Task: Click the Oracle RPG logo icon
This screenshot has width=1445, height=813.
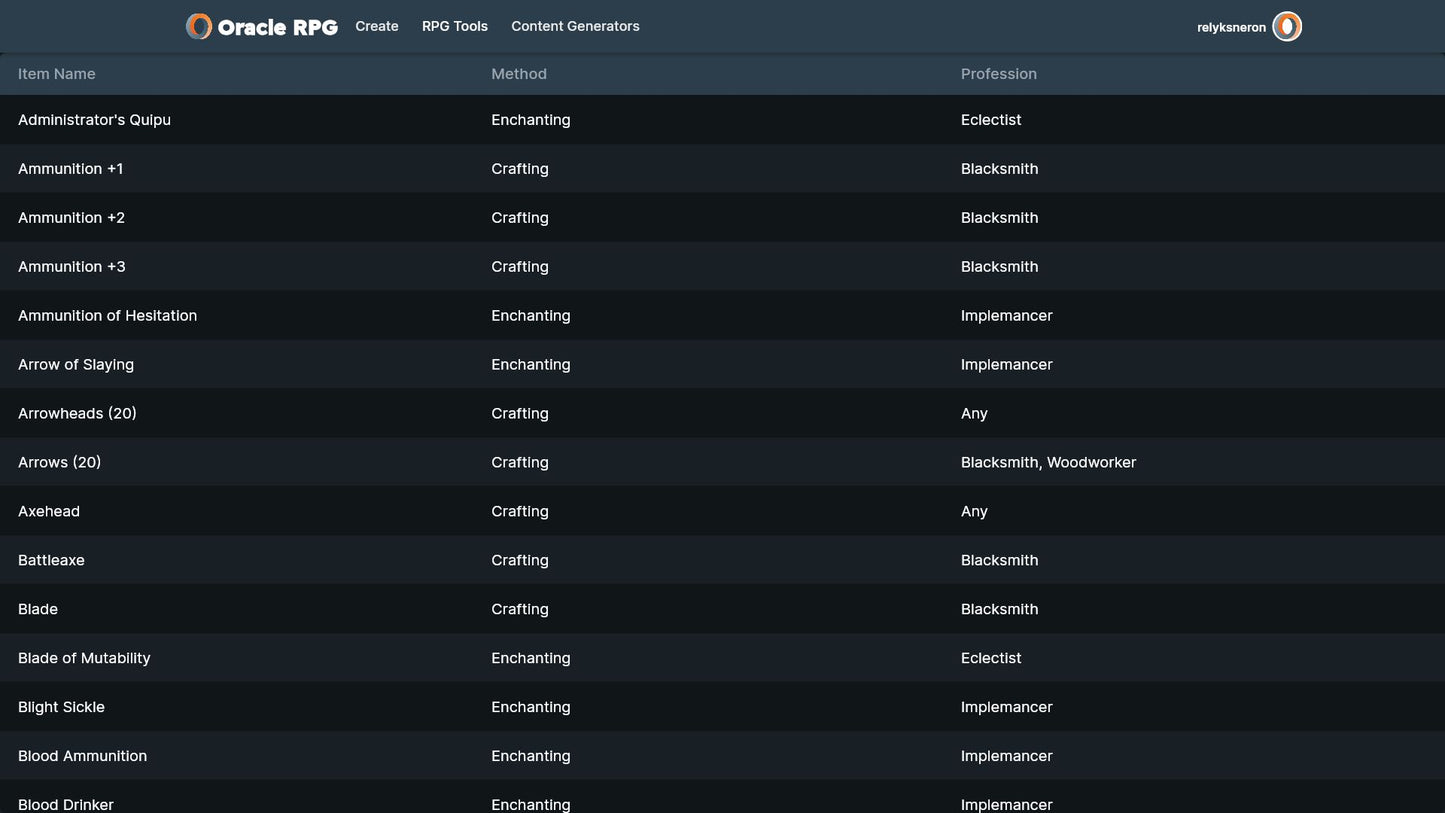Action: [x=199, y=27]
